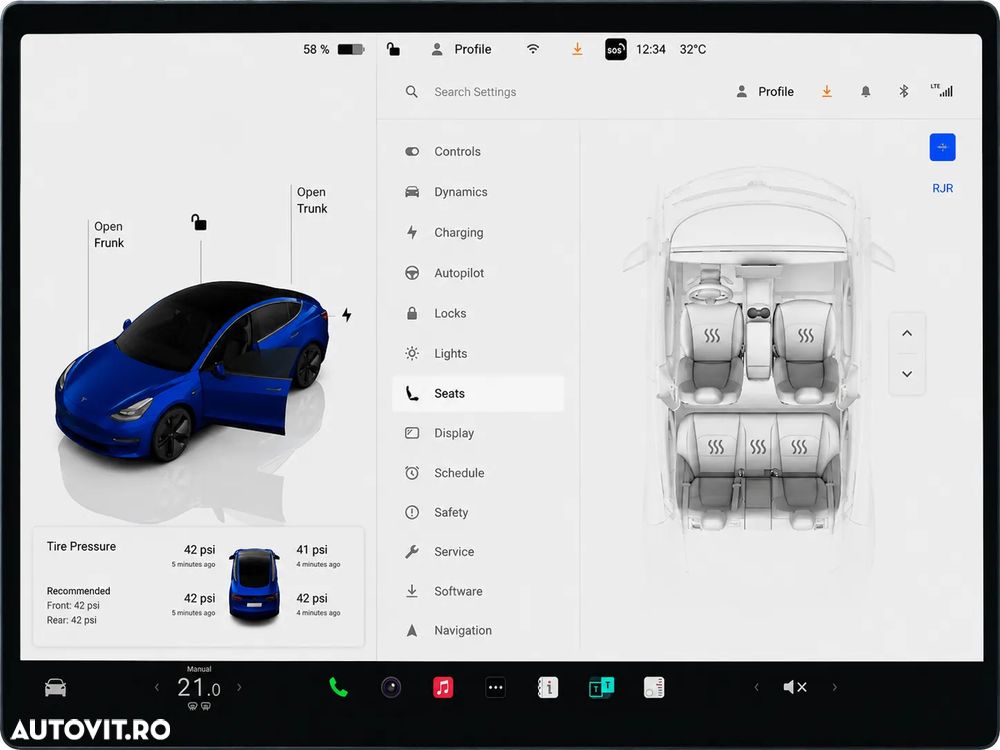Toggle rear right seat heater

tap(799, 447)
